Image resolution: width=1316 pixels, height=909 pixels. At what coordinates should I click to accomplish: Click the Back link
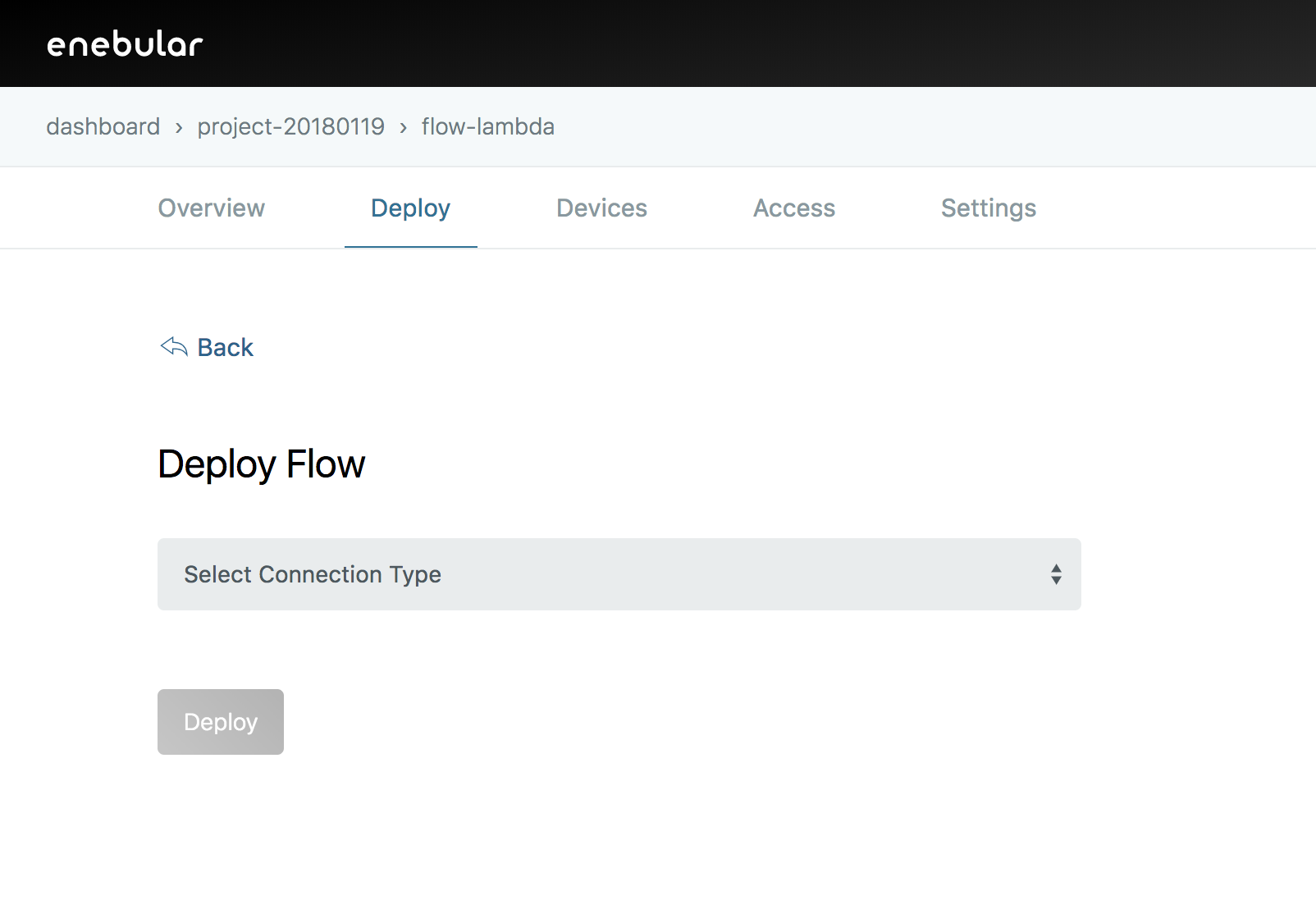click(x=224, y=347)
